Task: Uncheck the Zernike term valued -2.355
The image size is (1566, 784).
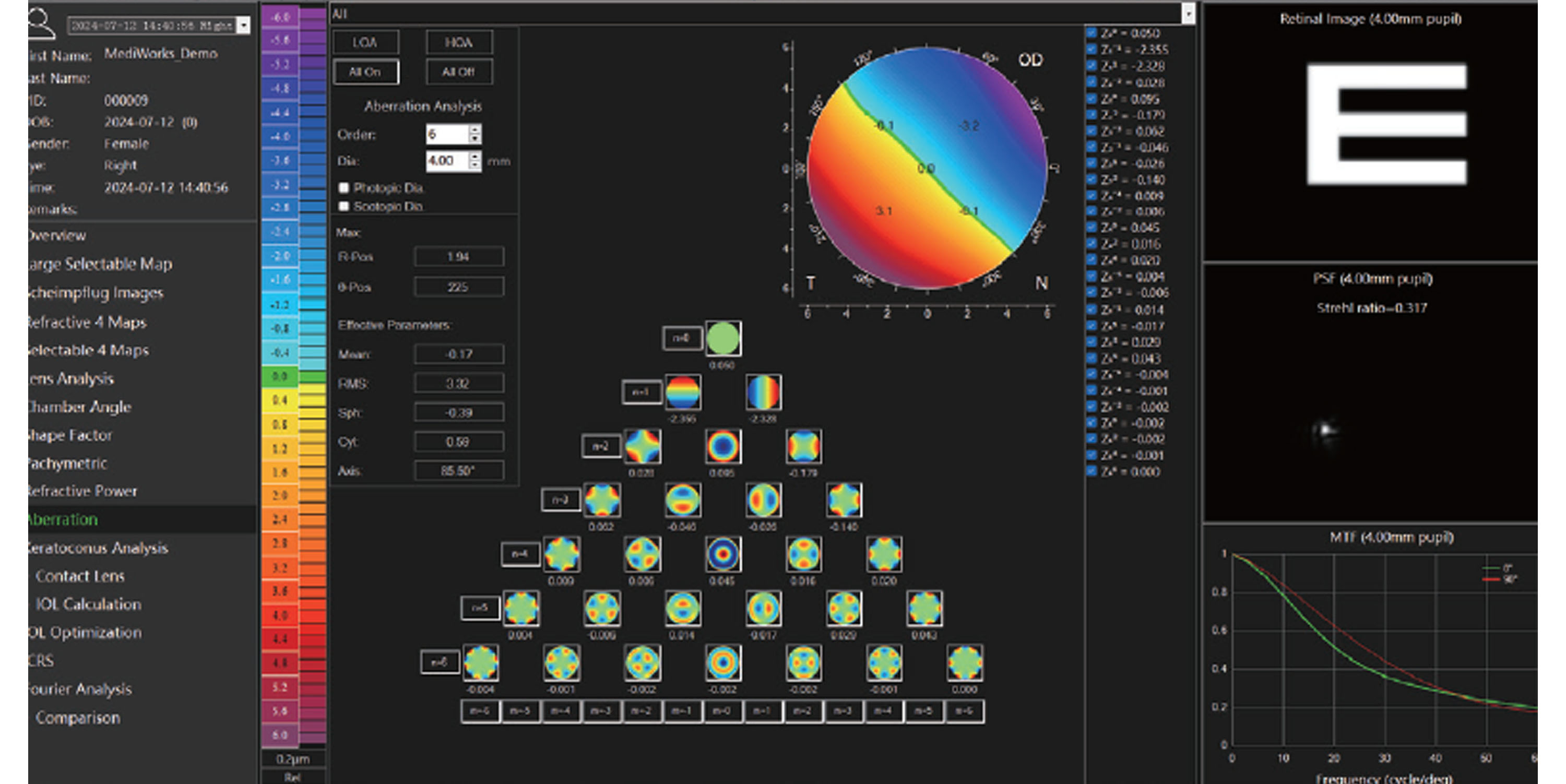Action: (x=1092, y=49)
